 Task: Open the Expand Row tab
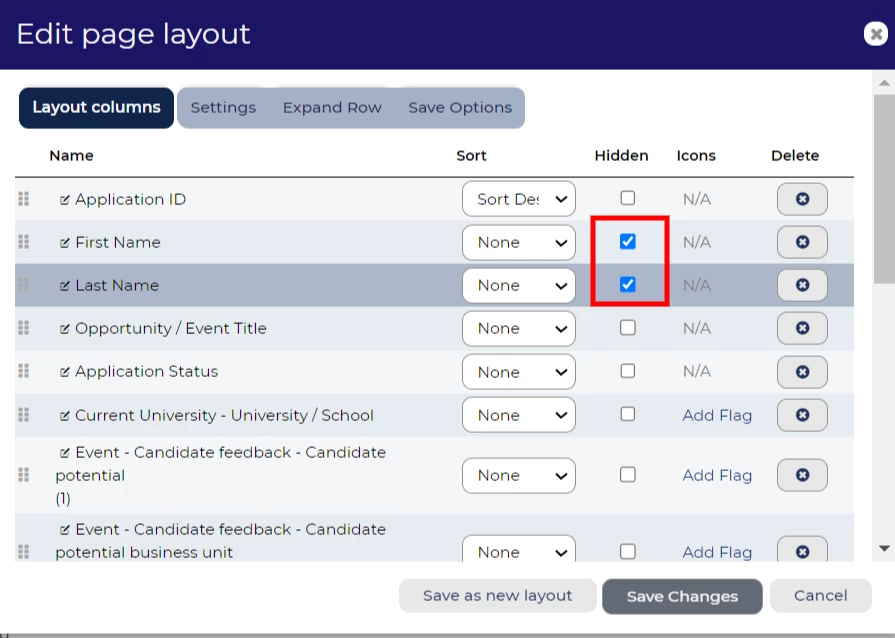332,108
